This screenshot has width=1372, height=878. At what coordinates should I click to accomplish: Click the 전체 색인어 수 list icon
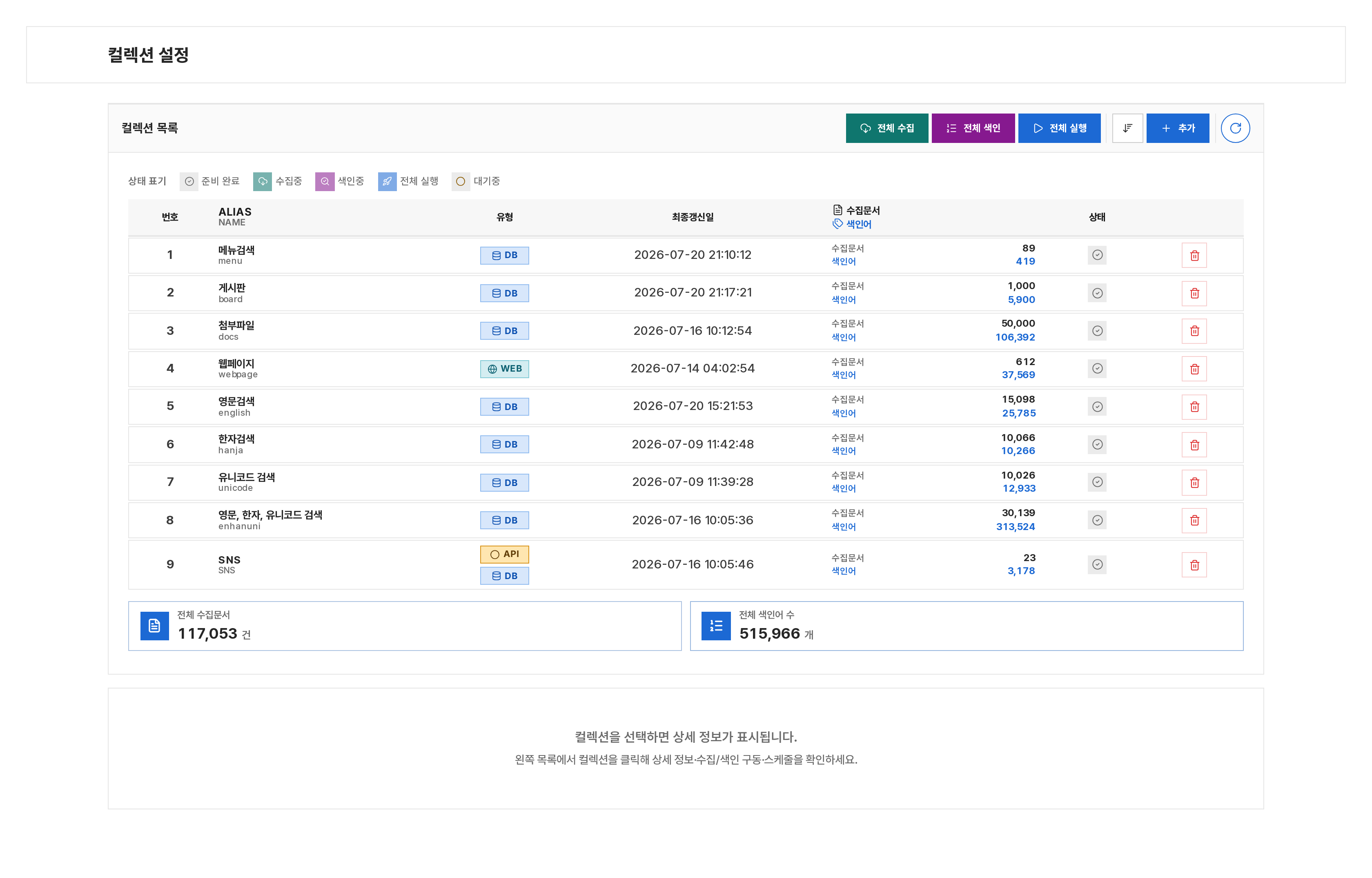(716, 626)
